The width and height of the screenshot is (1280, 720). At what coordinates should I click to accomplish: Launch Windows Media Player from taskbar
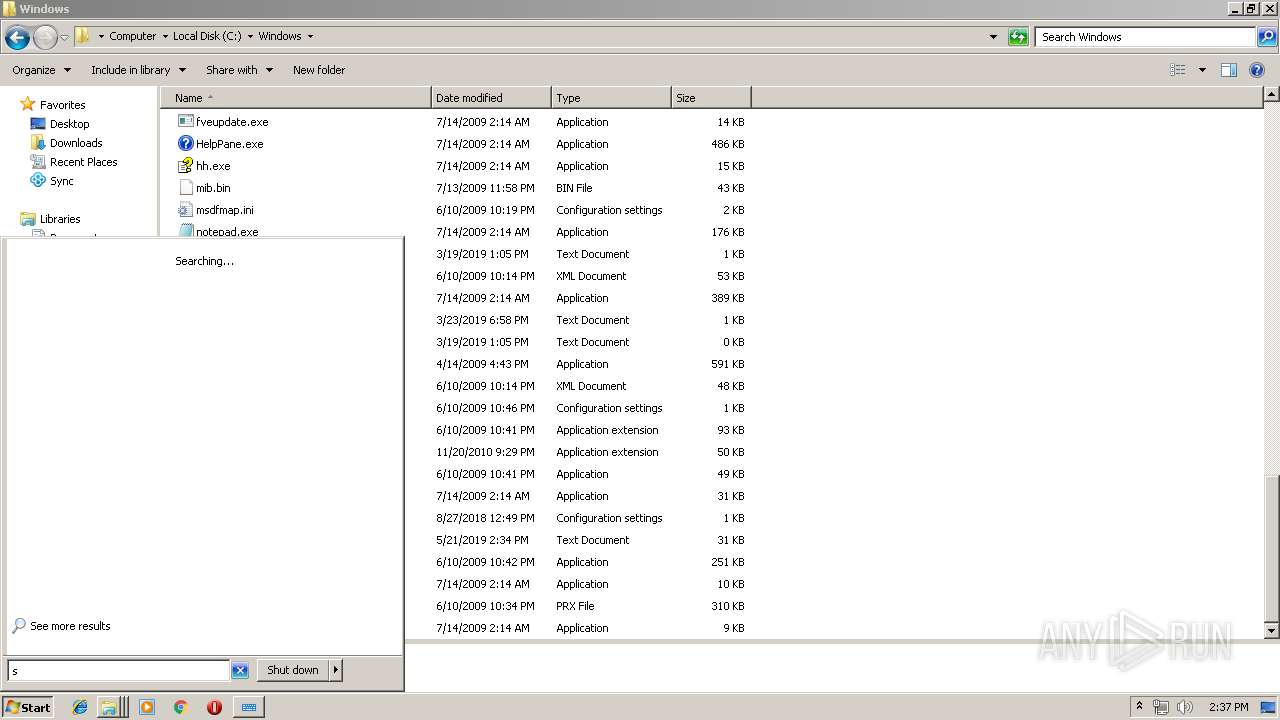click(147, 707)
